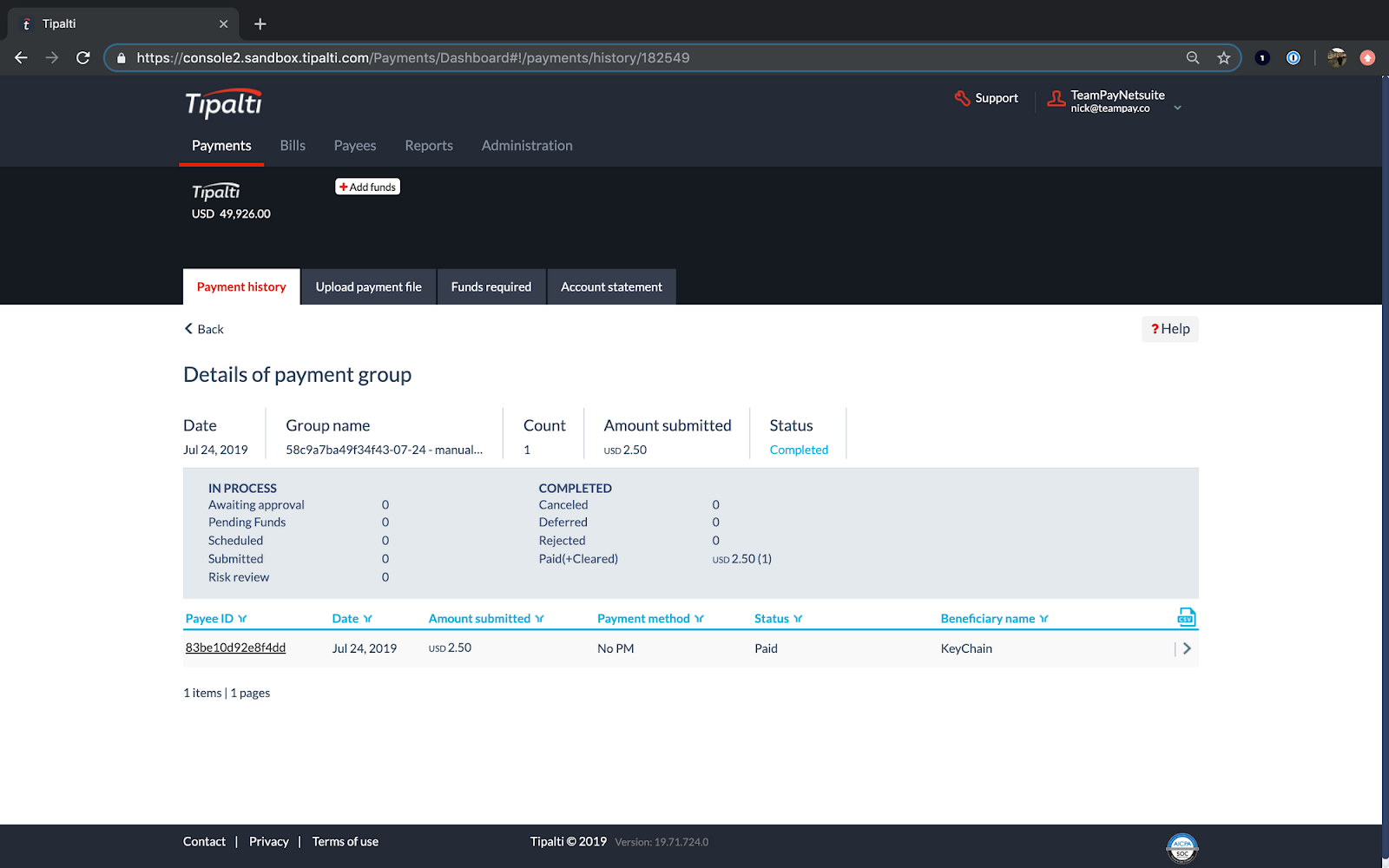Open the Reports menu

pos(429,146)
